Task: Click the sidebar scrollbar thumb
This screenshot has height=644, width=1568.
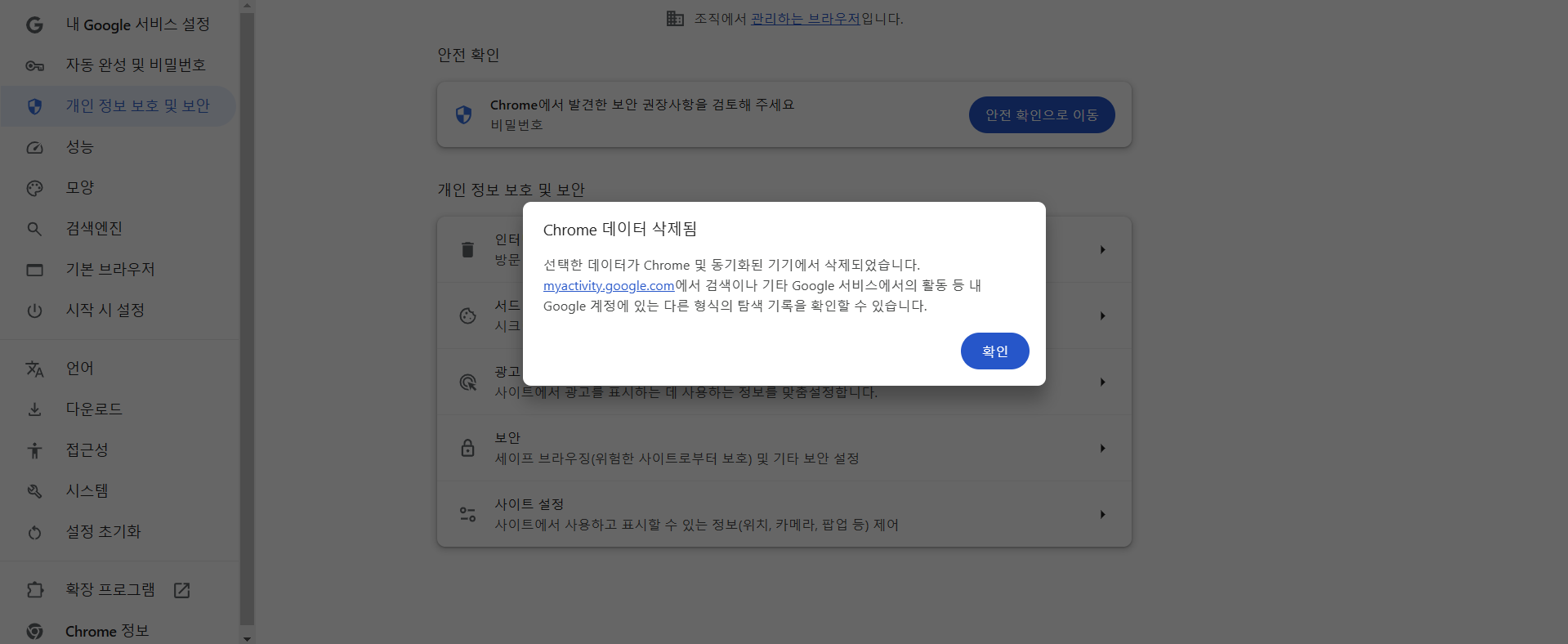Action: coord(247,319)
